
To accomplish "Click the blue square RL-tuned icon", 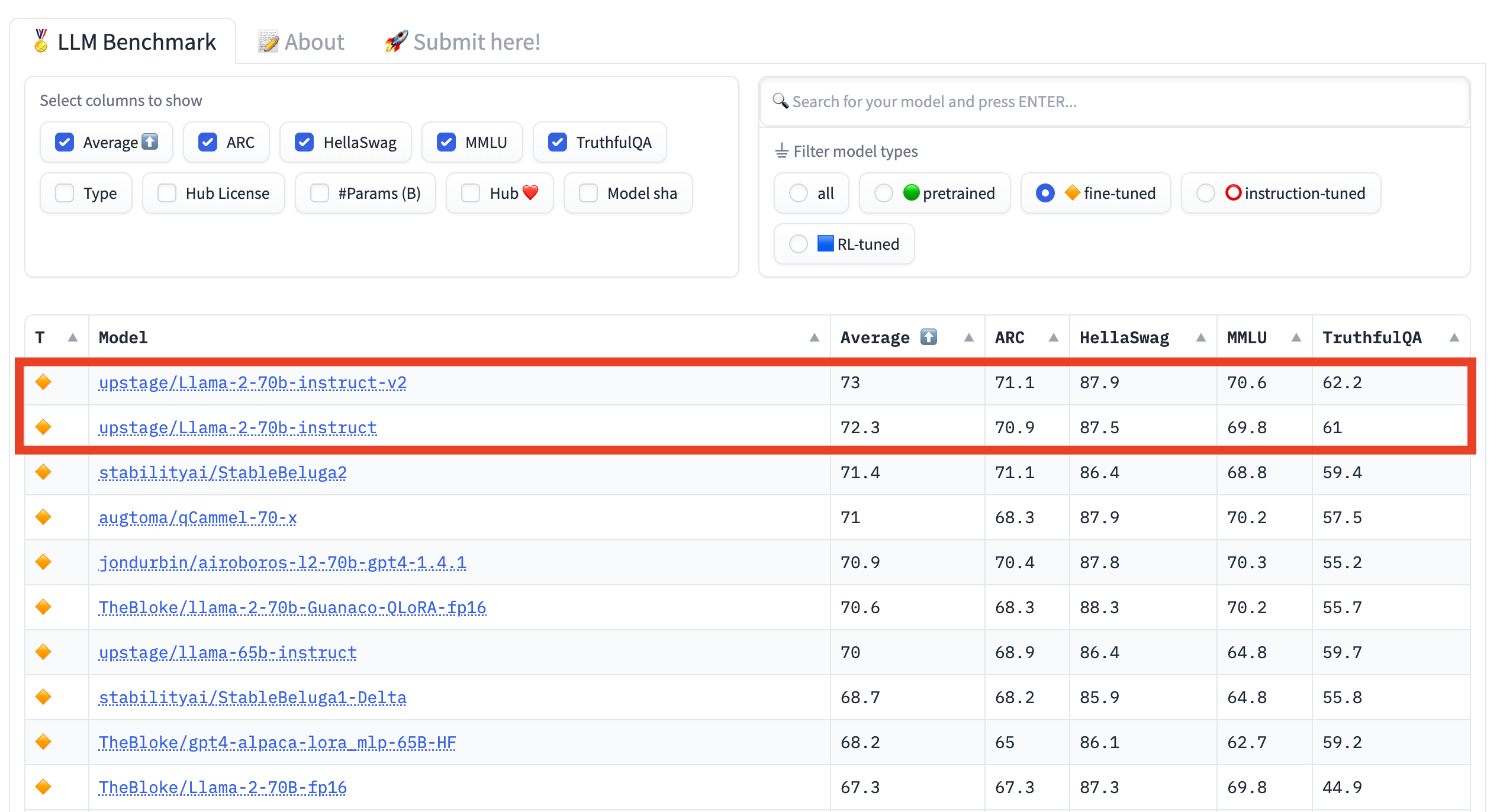I will (x=826, y=243).
